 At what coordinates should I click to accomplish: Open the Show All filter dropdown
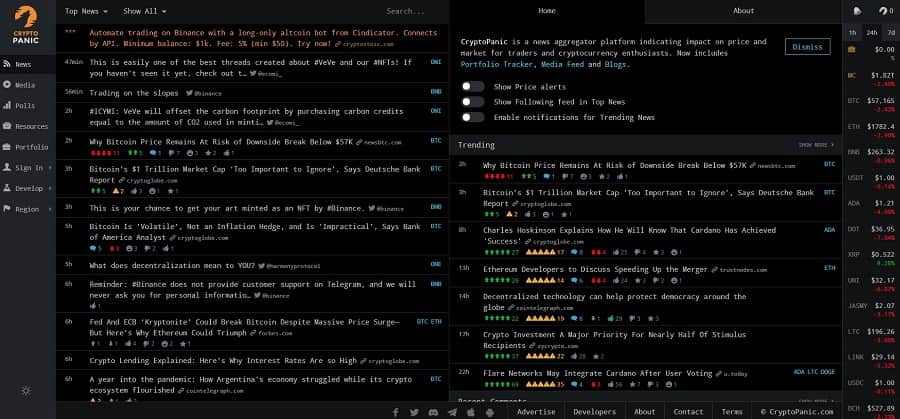point(145,11)
